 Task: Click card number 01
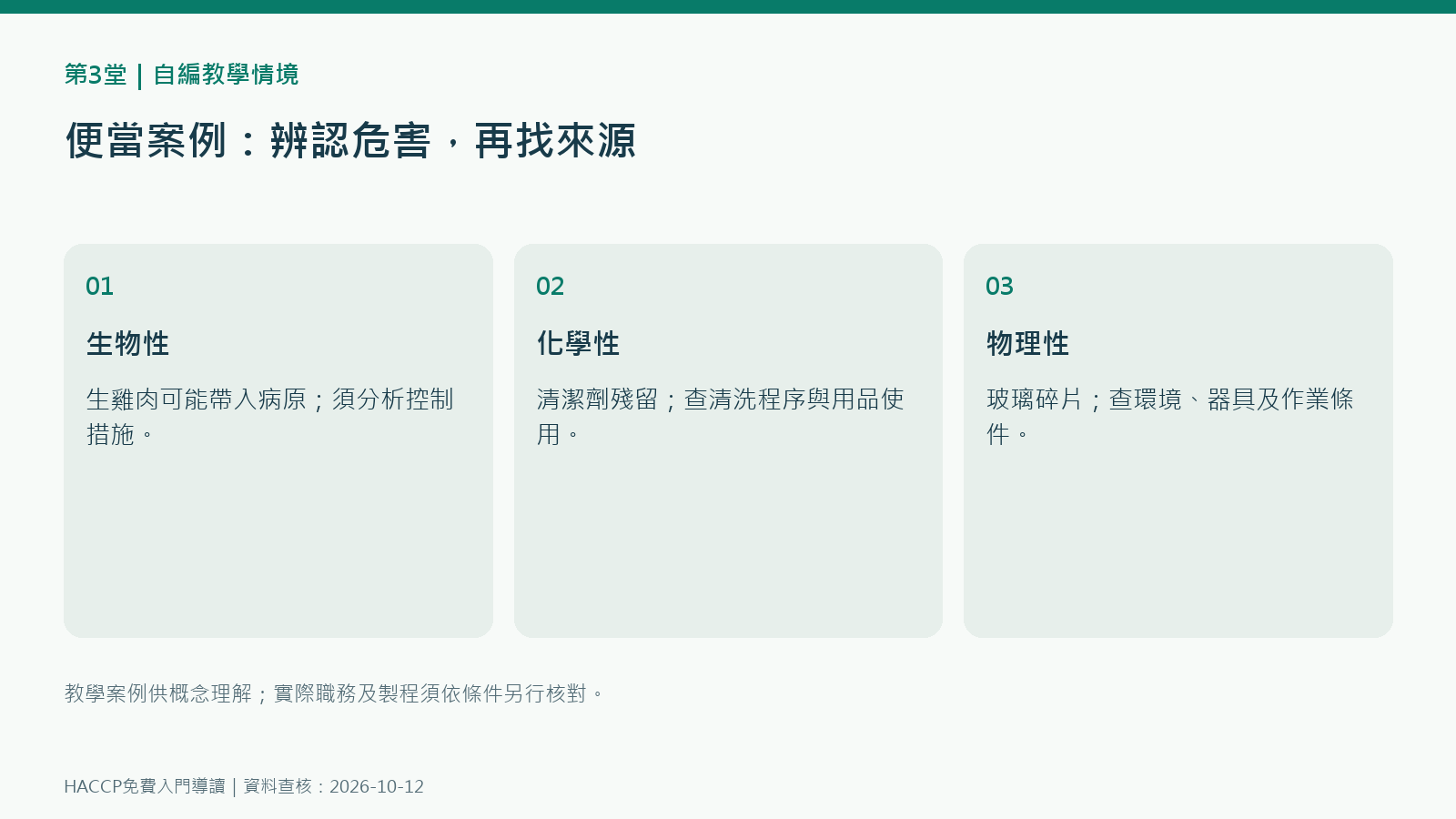(99, 287)
